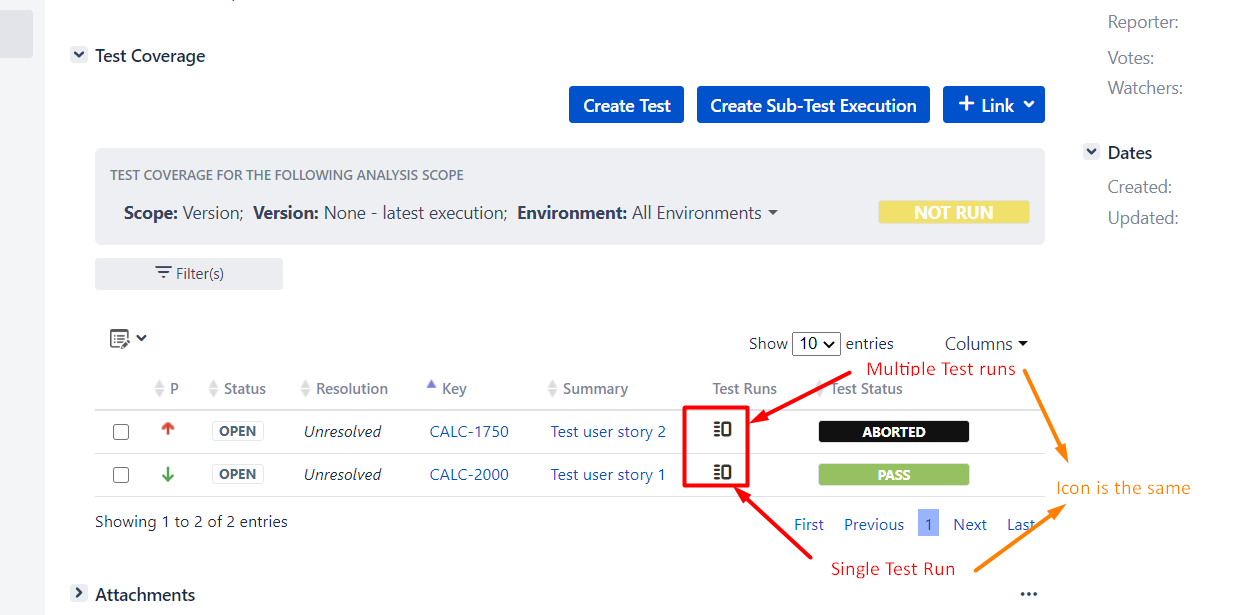This screenshot has height=615, width=1246.
Task: Open the Link dropdown button
Action: pos(993,105)
